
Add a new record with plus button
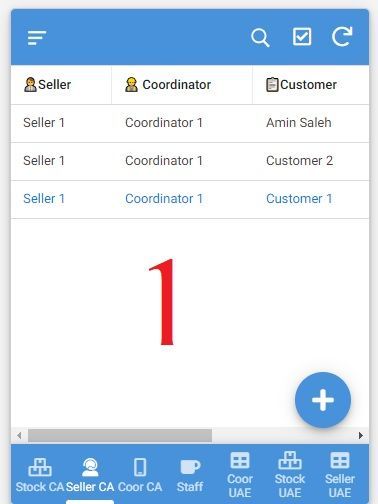[323, 400]
